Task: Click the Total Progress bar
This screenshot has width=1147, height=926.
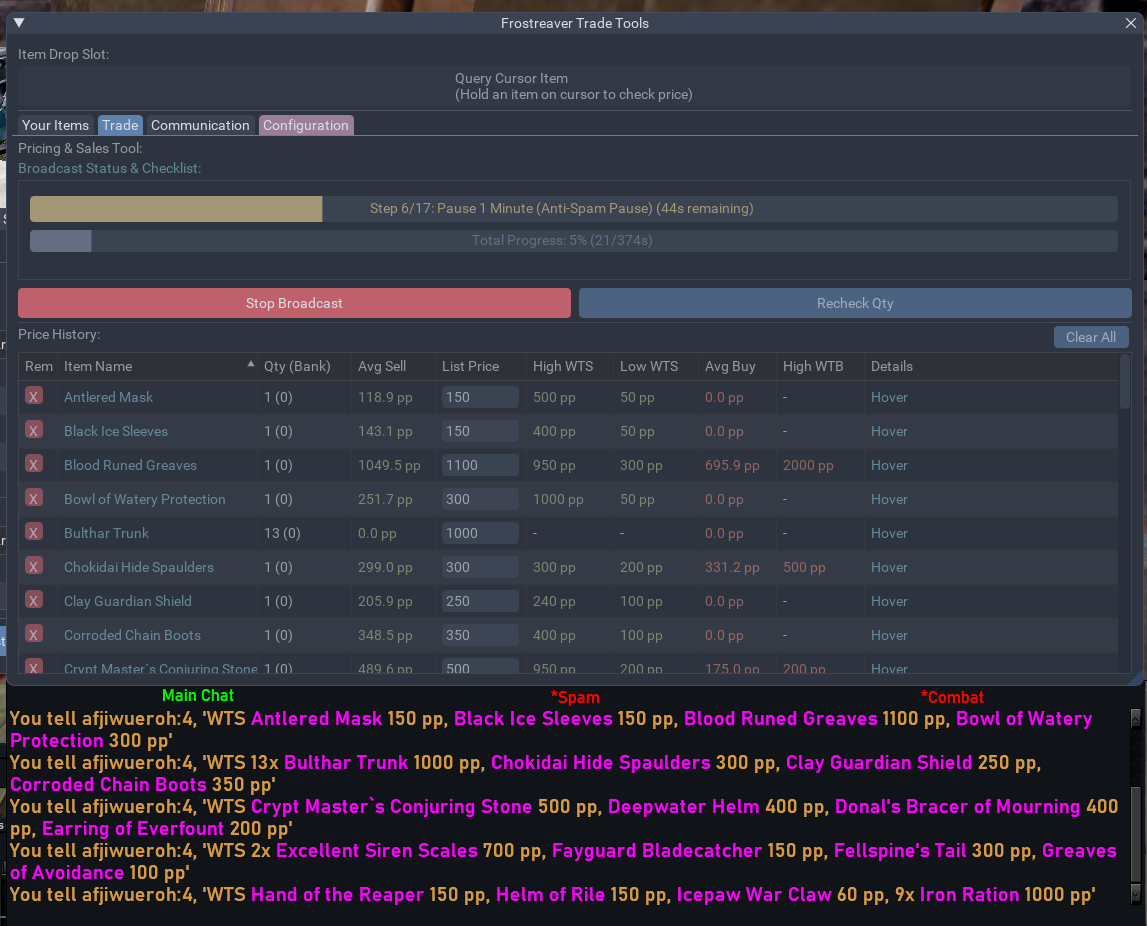Action: (x=574, y=241)
